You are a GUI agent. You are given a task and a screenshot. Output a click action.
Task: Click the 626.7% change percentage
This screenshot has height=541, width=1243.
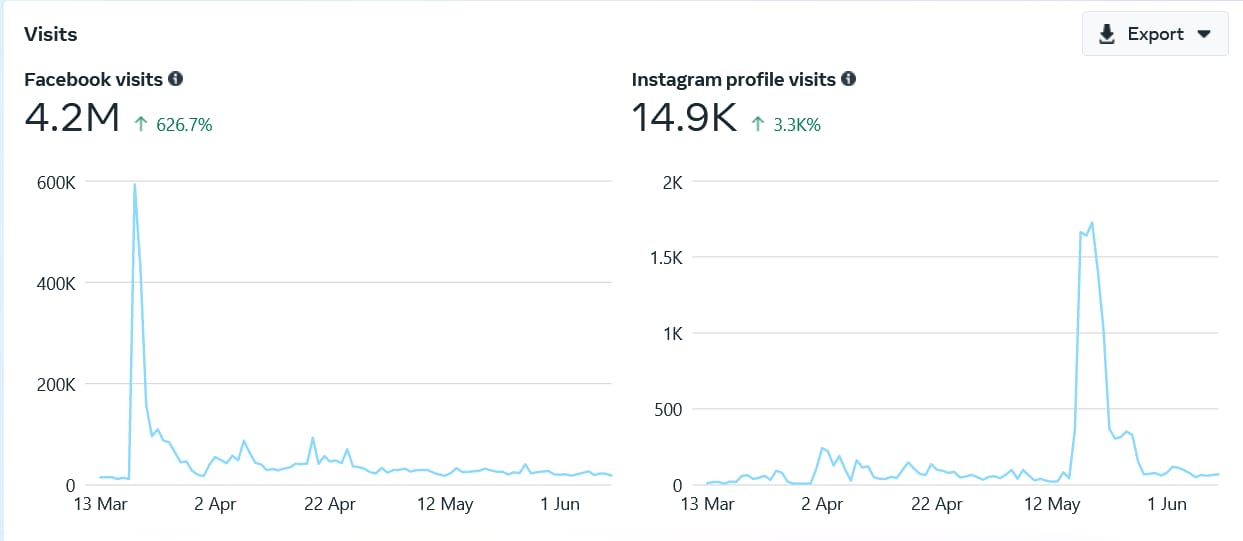pos(184,125)
